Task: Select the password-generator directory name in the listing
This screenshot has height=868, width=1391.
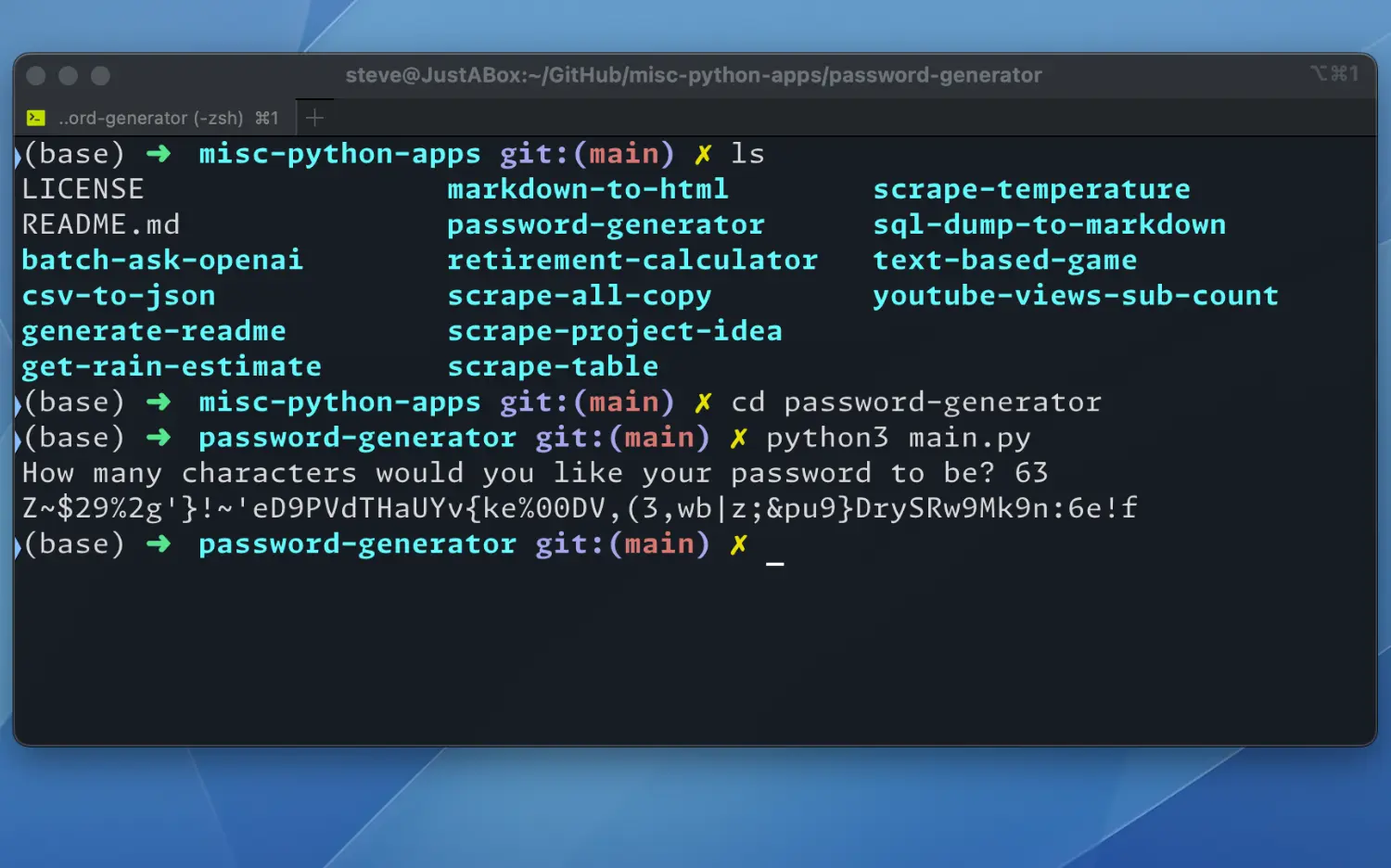Action: pos(606,223)
